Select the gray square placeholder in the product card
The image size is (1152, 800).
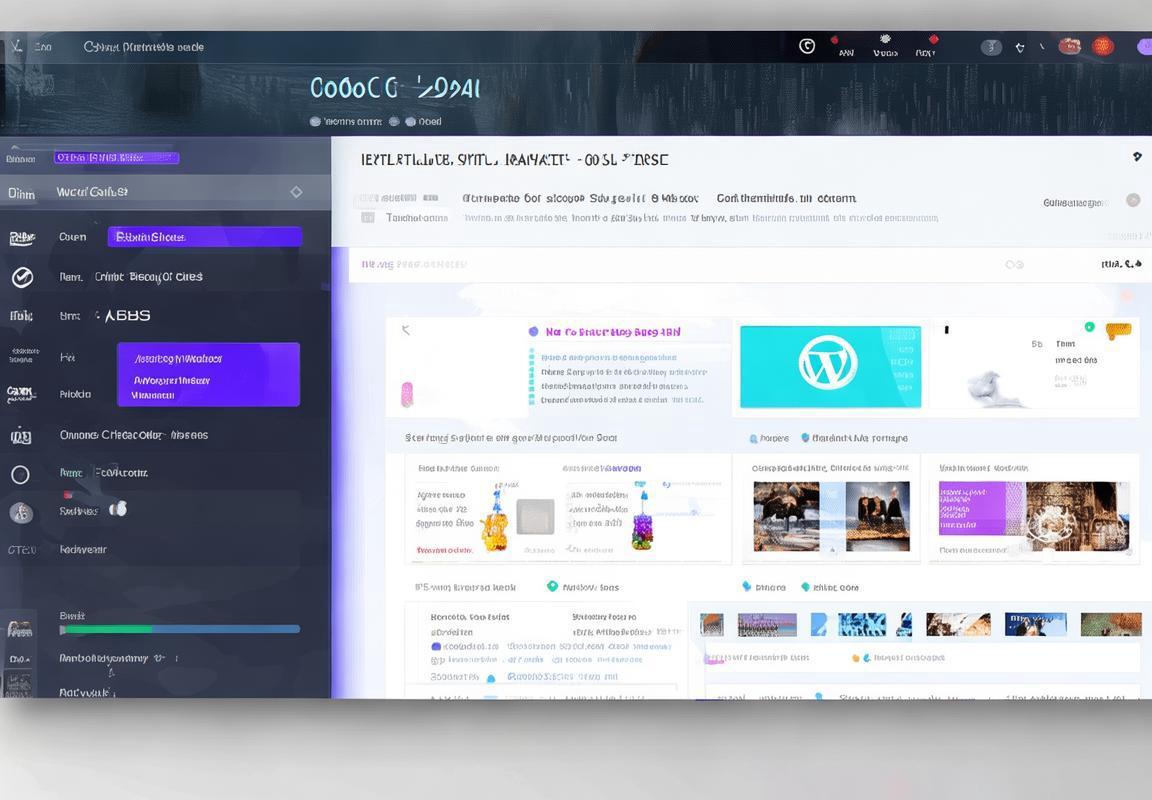[535, 517]
